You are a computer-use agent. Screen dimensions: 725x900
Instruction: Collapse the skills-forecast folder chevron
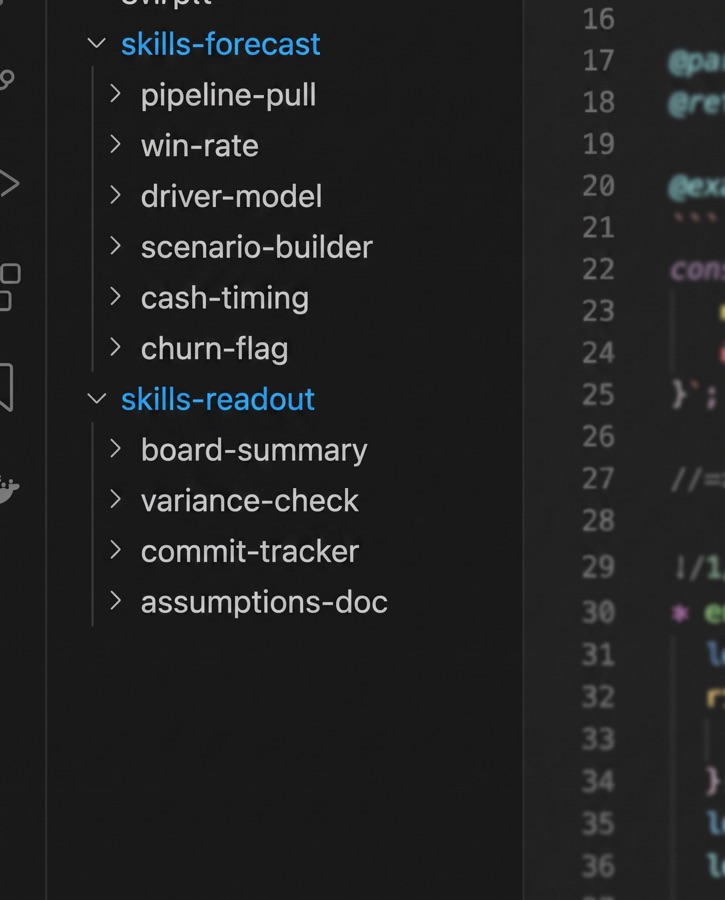[x=96, y=44]
